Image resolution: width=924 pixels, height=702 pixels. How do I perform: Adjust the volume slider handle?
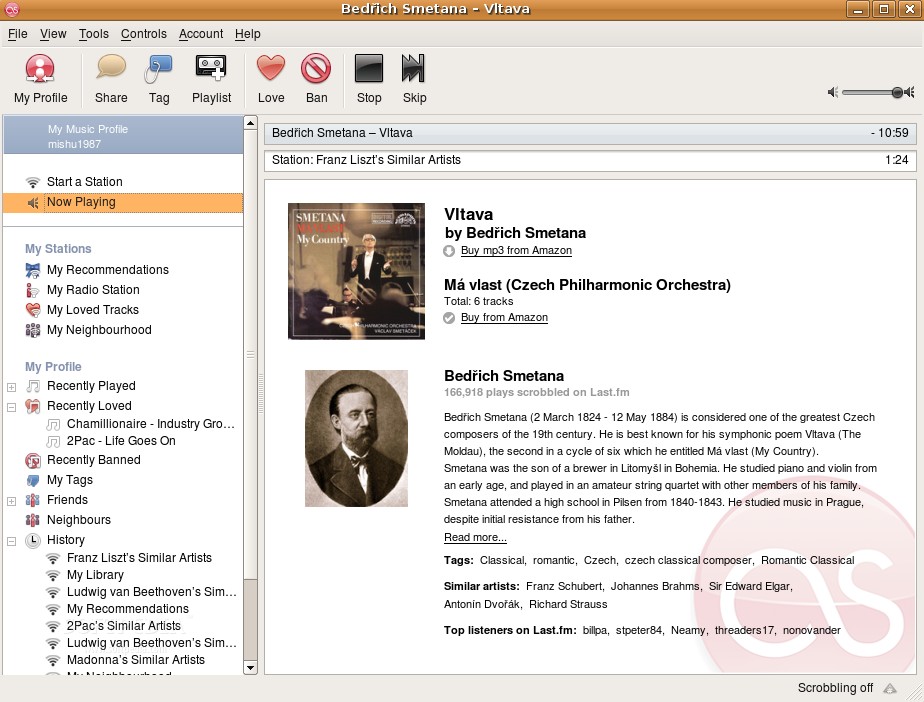[897, 92]
